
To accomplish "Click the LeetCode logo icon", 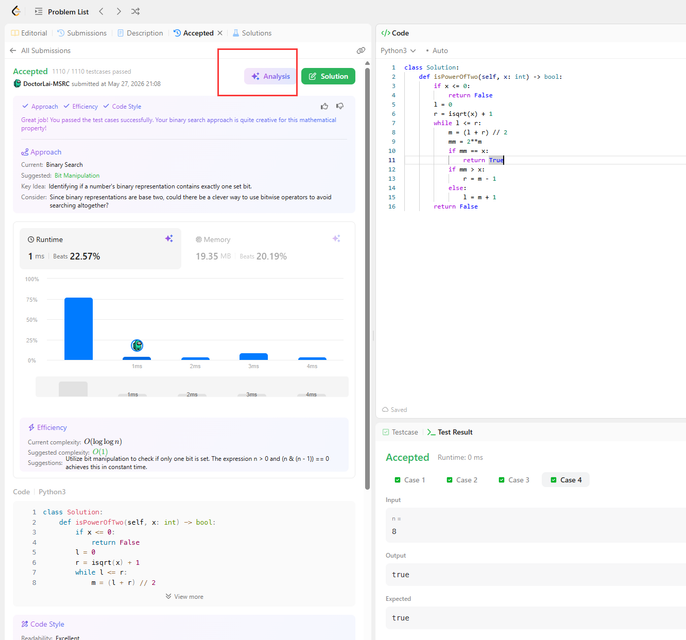I will point(16,11).
